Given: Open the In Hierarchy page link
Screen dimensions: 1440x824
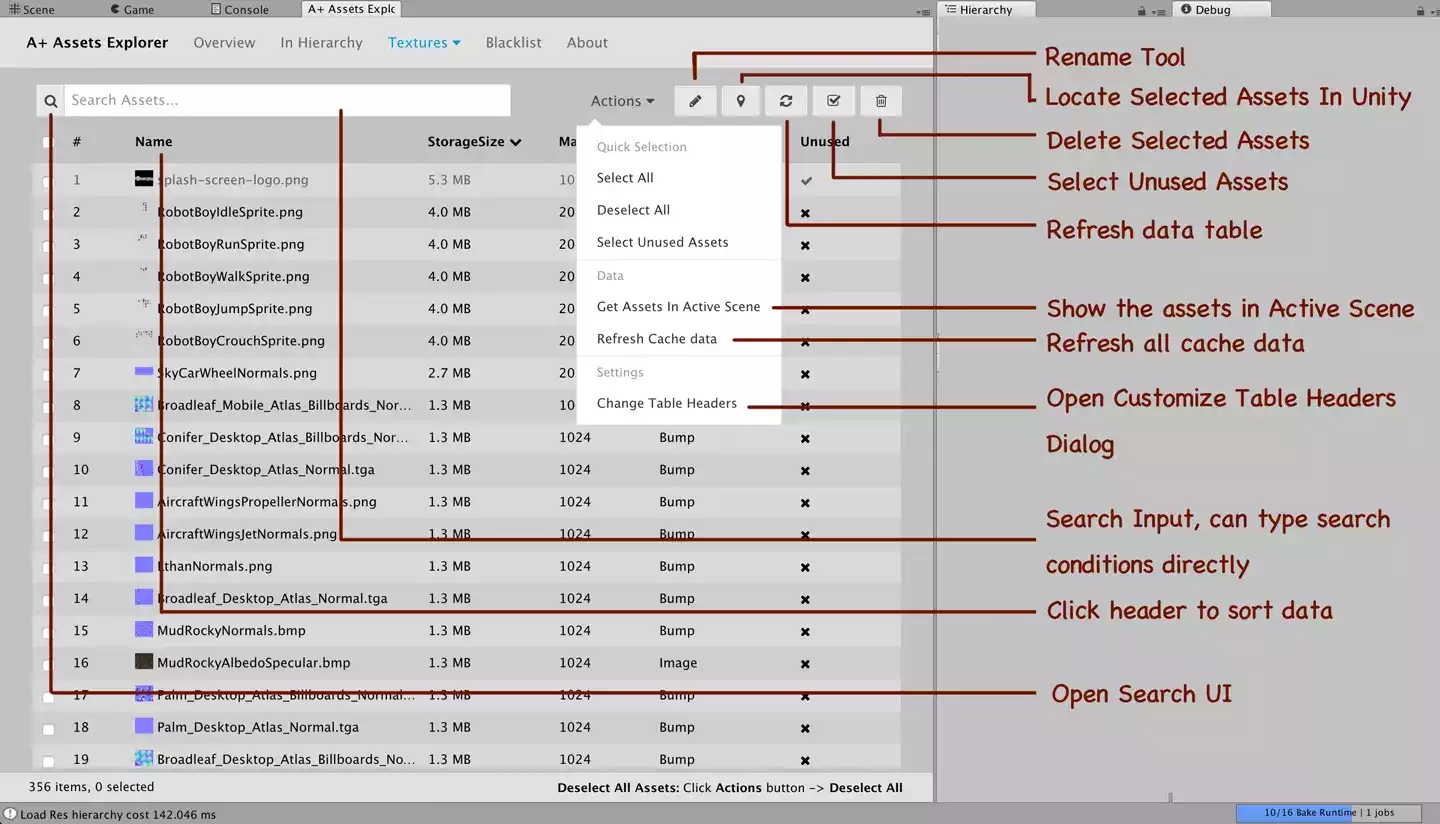Looking at the screenshot, I should tap(321, 43).
